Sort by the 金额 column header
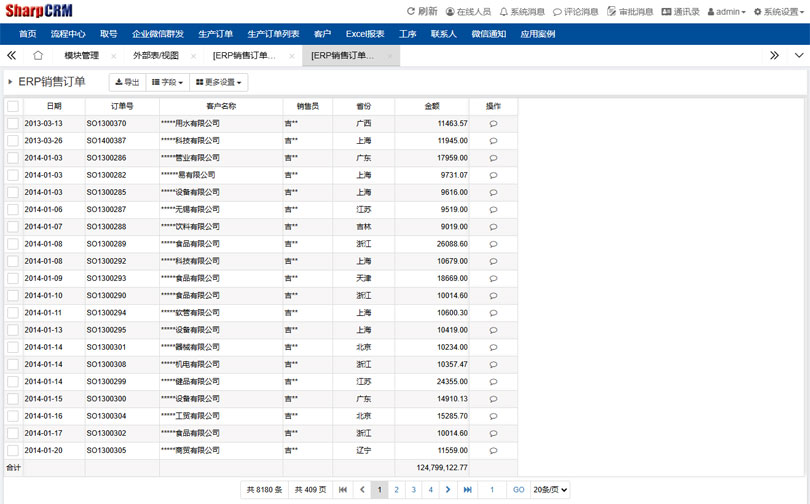The width and height of the screenshot is (810, 504). click(432, 106)
